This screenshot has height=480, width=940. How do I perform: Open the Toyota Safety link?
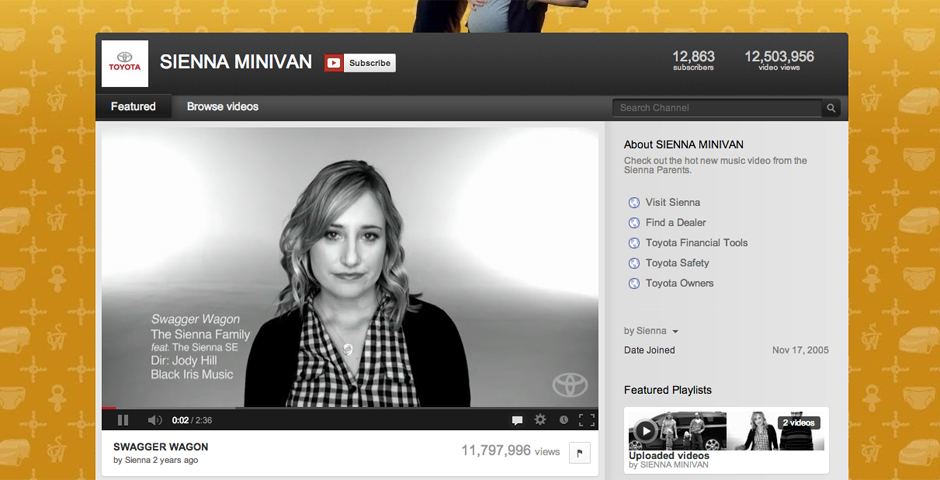[677, 263]
